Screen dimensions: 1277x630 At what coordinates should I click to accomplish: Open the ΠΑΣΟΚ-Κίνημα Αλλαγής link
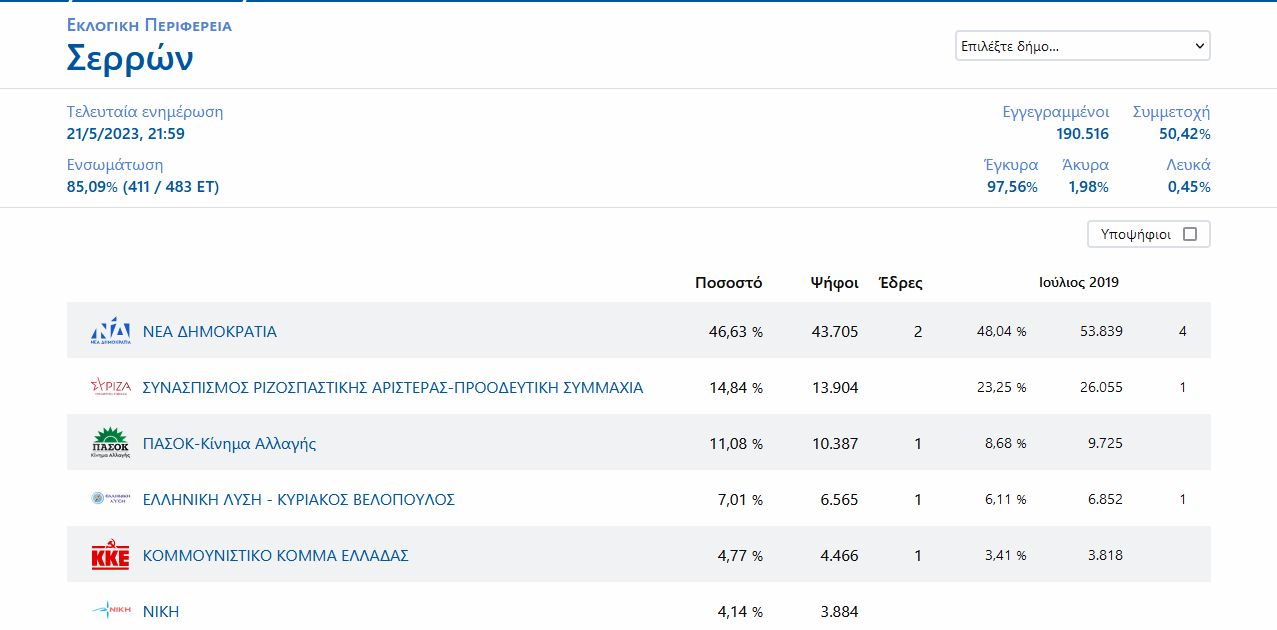click(229, 444)
